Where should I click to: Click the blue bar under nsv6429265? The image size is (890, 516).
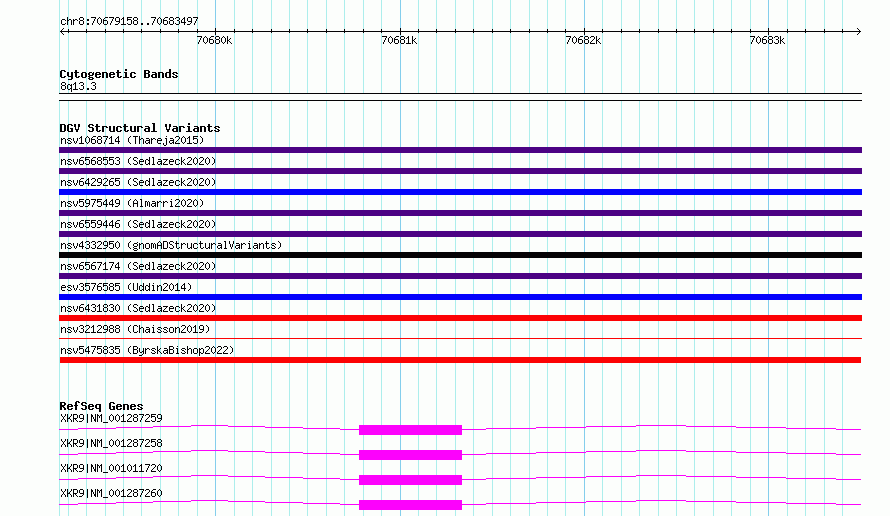[460, 192]
